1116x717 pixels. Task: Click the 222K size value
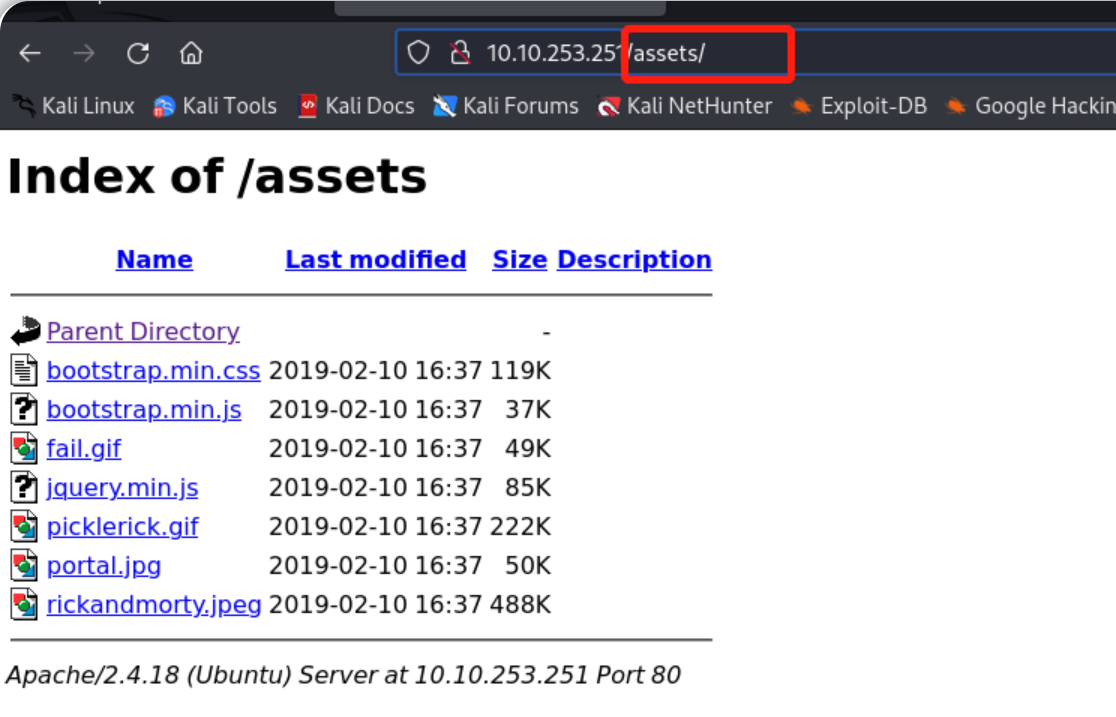[x=520, y=528]
